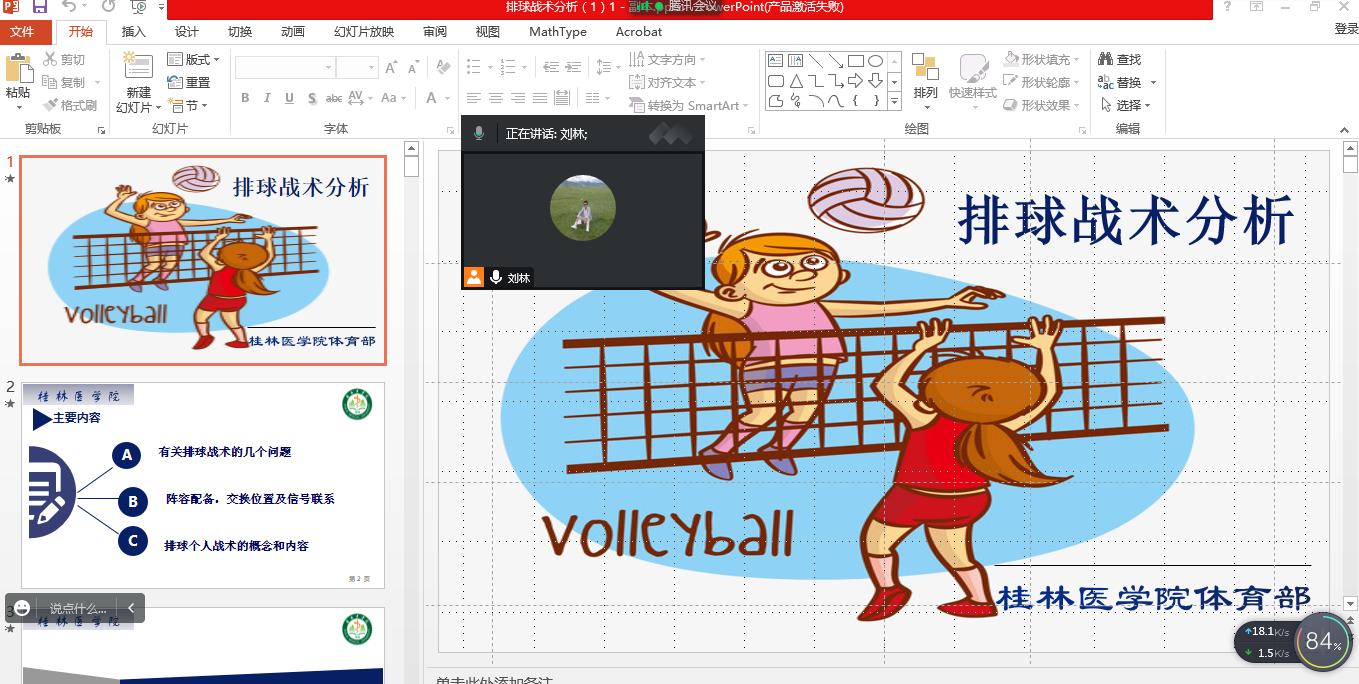
Task: Select slide 2 thumbnail 主要内容
Action: [x=203, y=485]
